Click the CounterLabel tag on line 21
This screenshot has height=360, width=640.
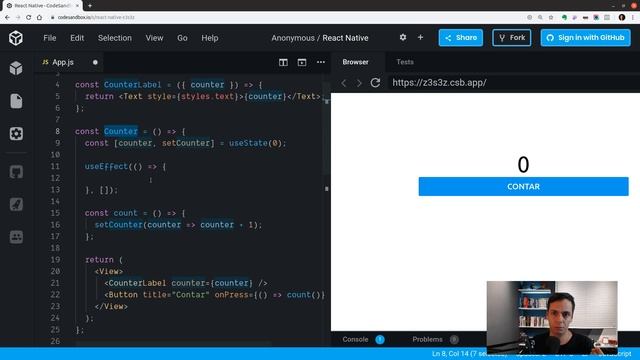(x=138, y=283)
